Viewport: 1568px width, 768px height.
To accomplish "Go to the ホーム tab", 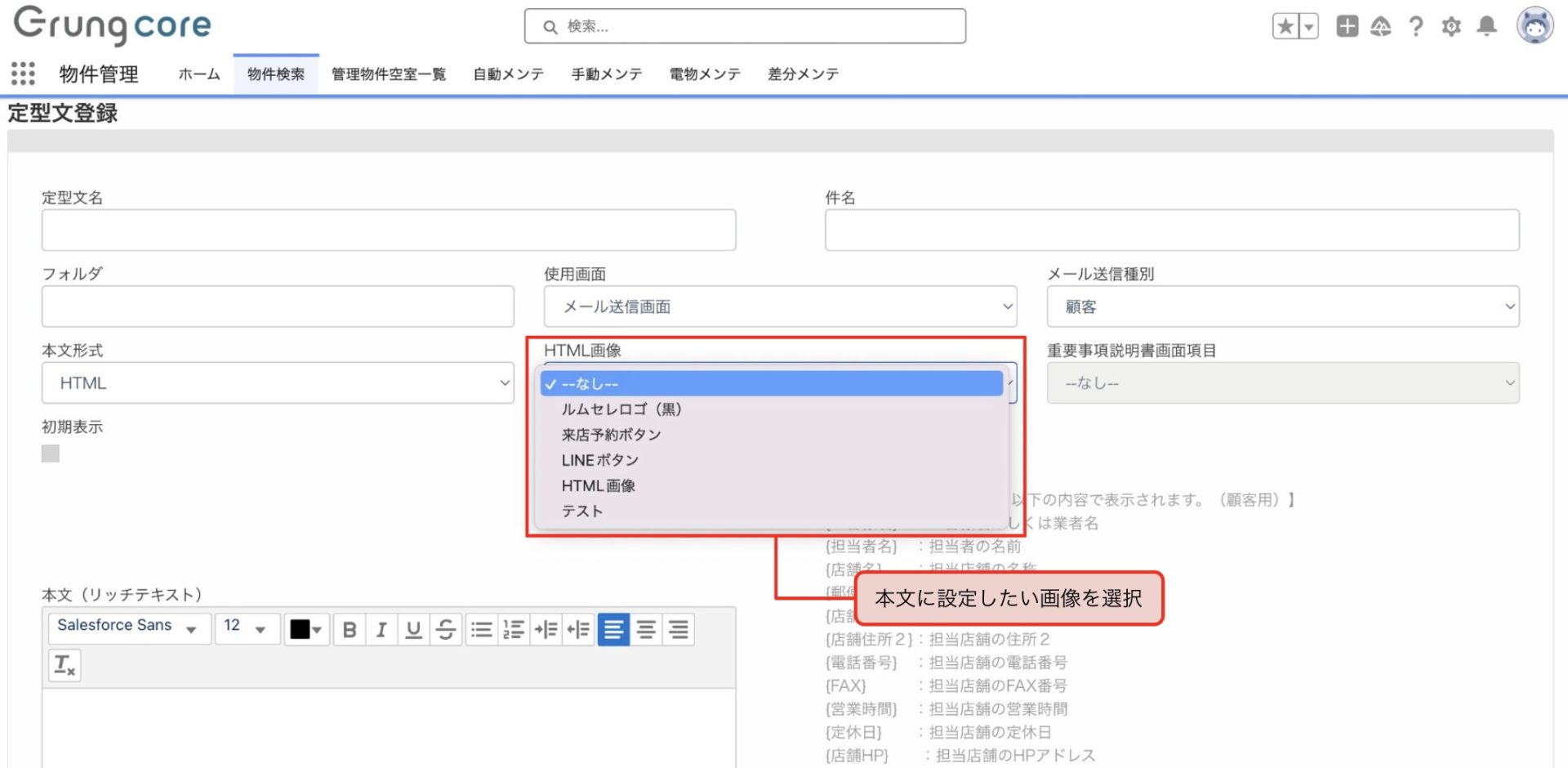I will point(199,74).
